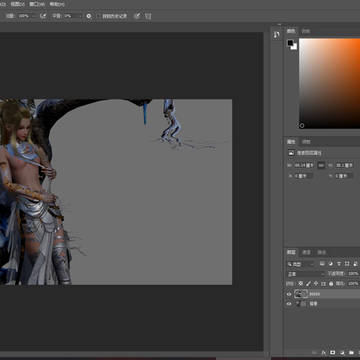
Task: Check the Erase to History checkbox
Action: [99, 16]
